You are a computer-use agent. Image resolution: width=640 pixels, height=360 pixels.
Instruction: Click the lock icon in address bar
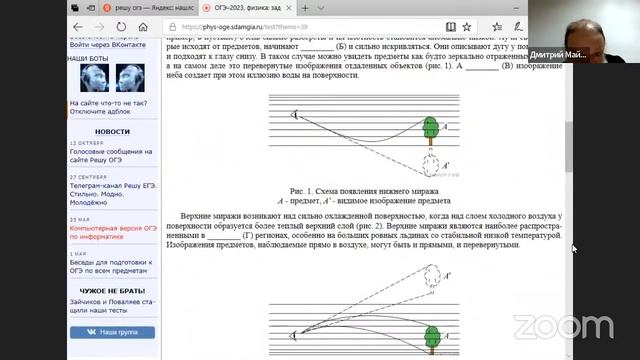(x=173, y=27)
